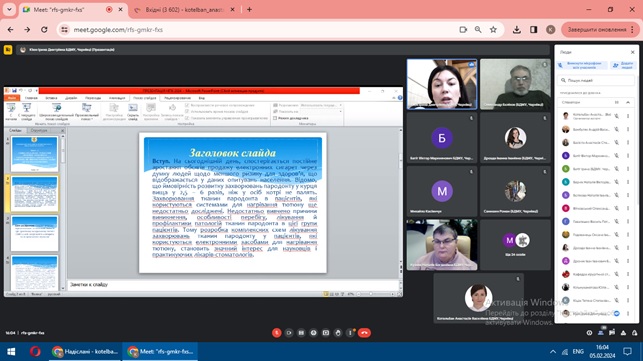Switch to the Вхідні Gmail browser tab
The width and height of the screenshot is (643, 361).
click(184, 9)
